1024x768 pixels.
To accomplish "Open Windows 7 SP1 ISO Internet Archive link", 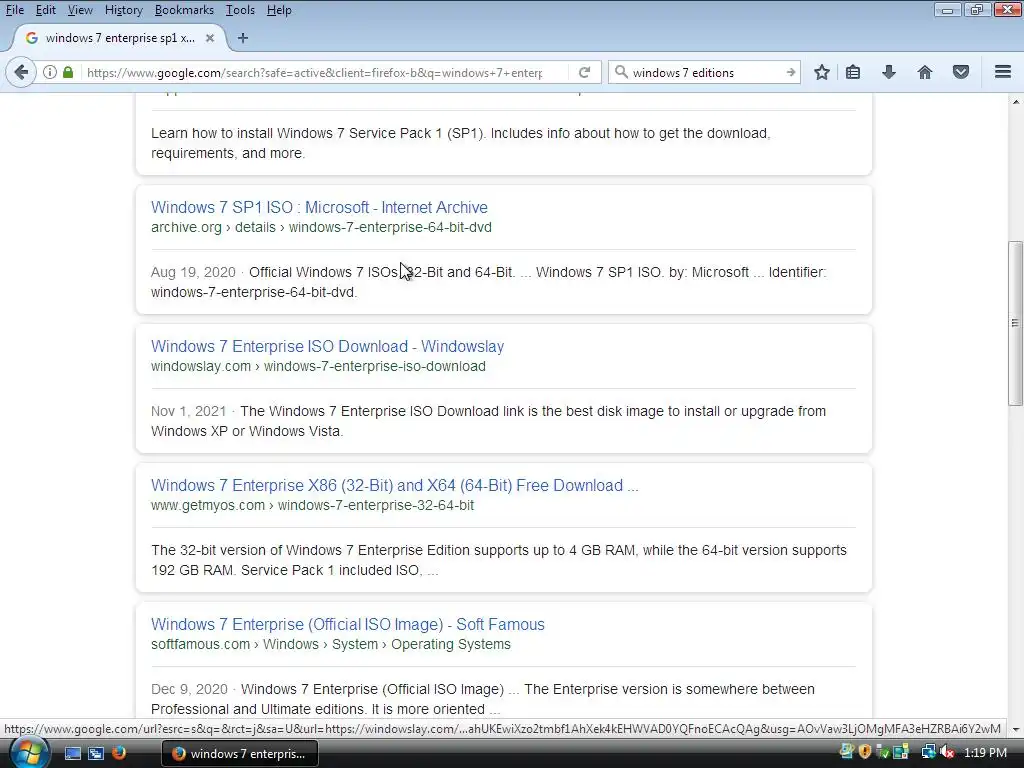I will (319, 207).
